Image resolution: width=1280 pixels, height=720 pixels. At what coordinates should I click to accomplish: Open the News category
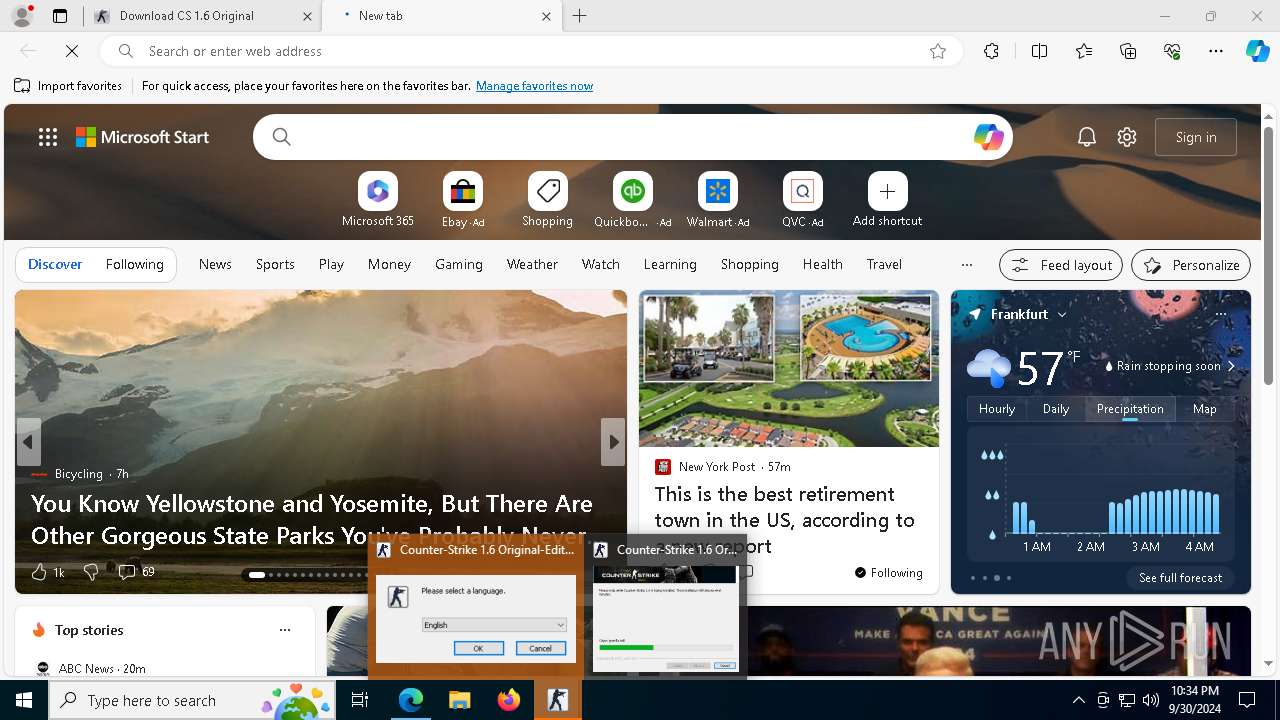[x=215, y=265]
